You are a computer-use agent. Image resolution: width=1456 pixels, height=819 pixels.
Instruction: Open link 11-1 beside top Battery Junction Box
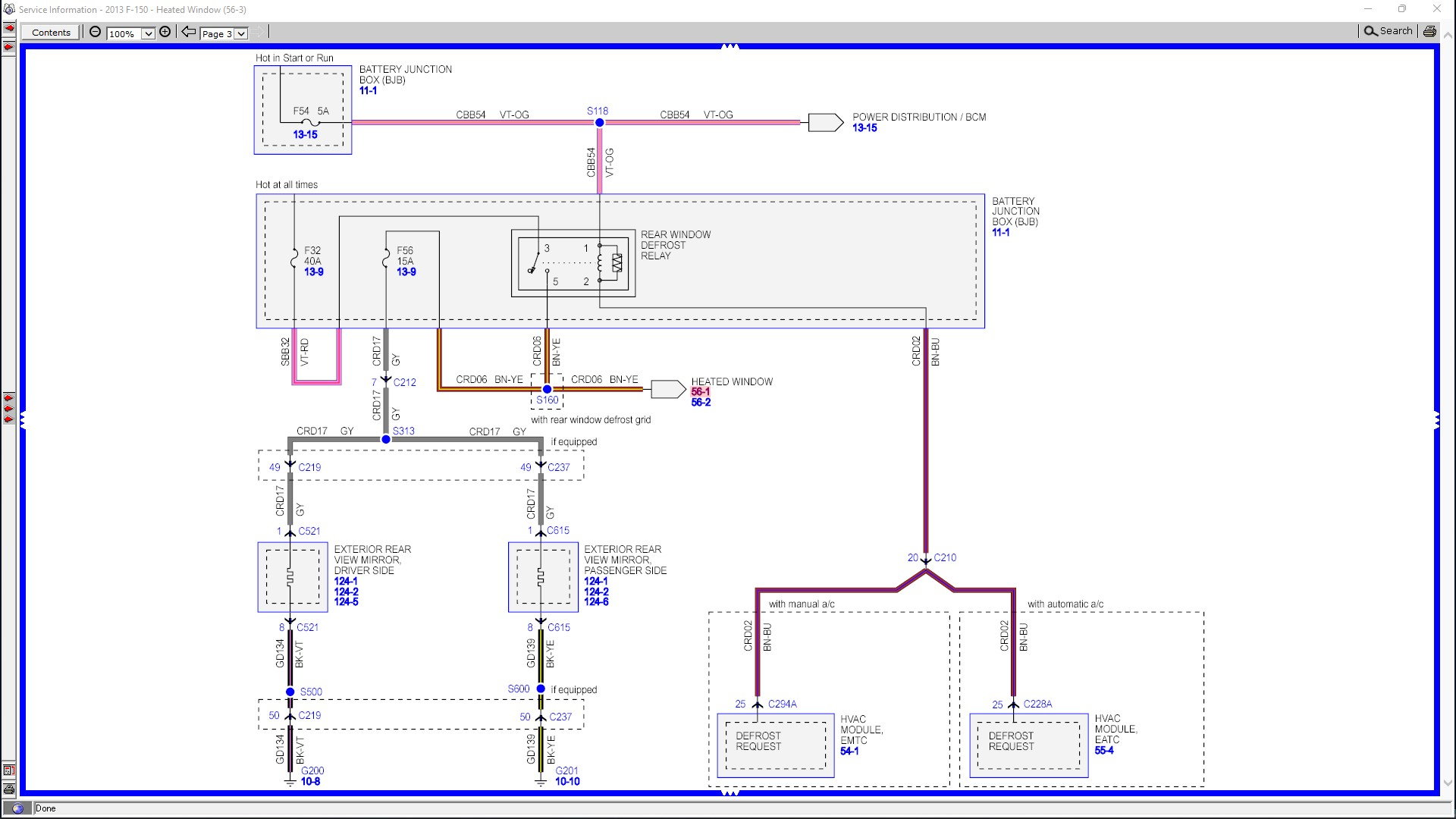[x=368, y=90]
